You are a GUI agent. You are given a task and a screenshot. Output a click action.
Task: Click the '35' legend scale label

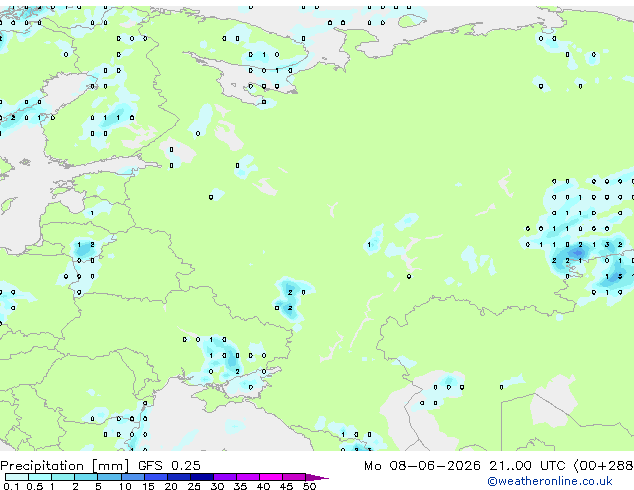[x=240, y=486]
